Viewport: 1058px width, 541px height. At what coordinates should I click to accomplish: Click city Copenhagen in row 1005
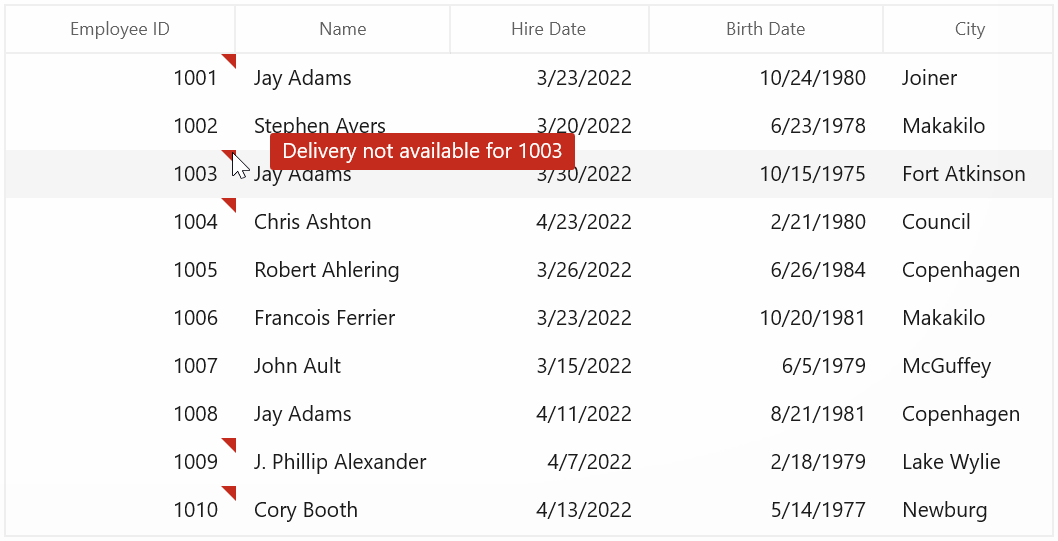point(961,270)
